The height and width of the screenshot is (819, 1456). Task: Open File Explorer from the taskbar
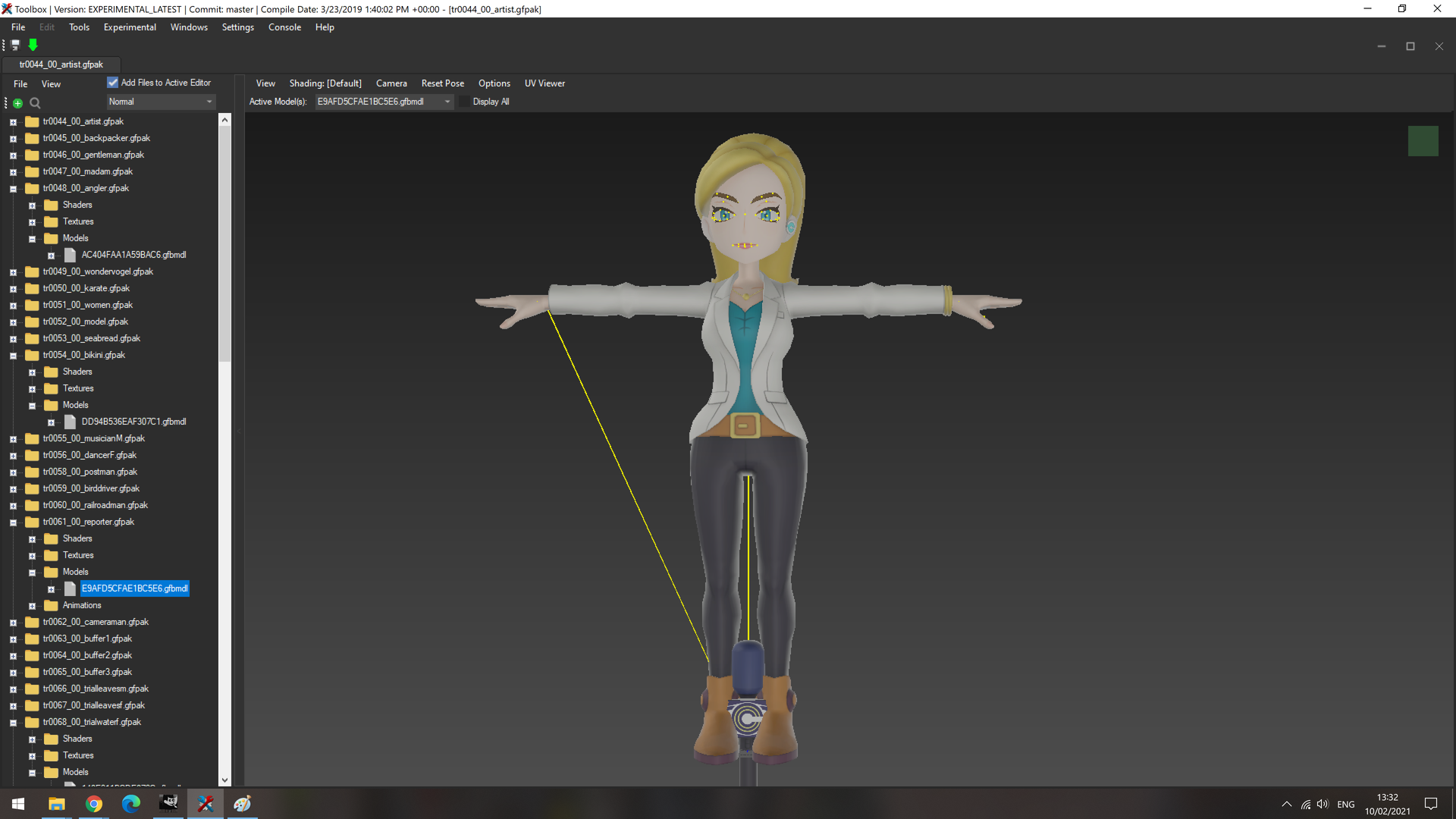[57, 804]
